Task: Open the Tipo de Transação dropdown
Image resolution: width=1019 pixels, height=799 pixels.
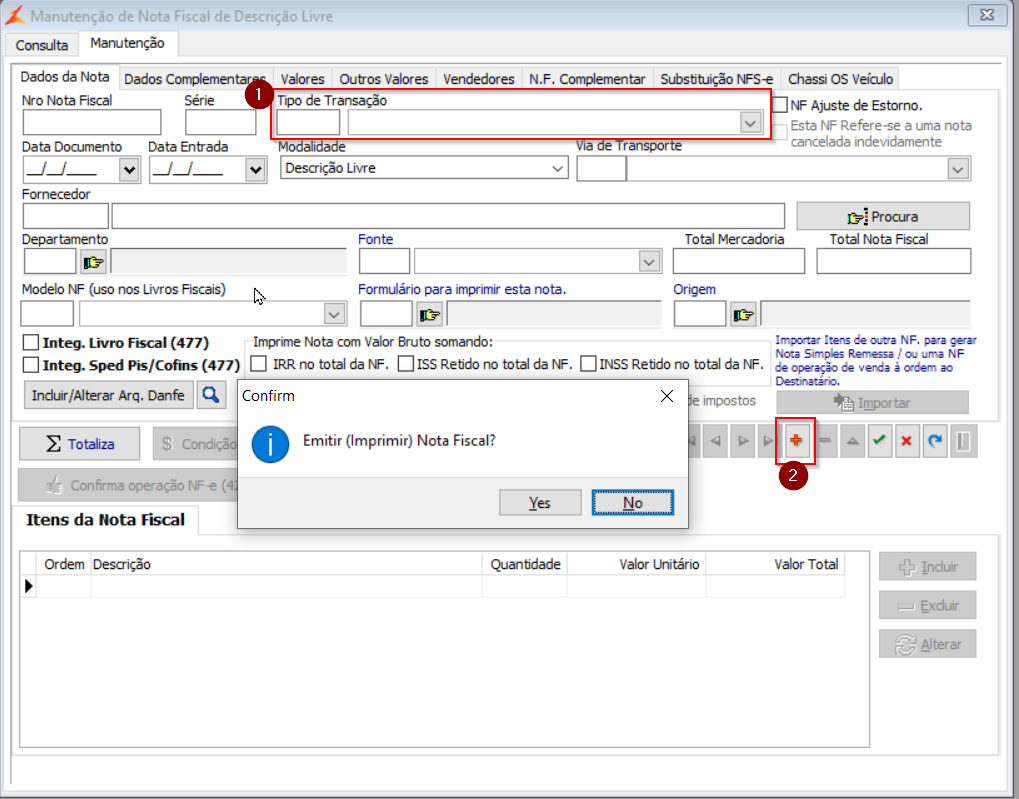Action: tap(751, 122)
